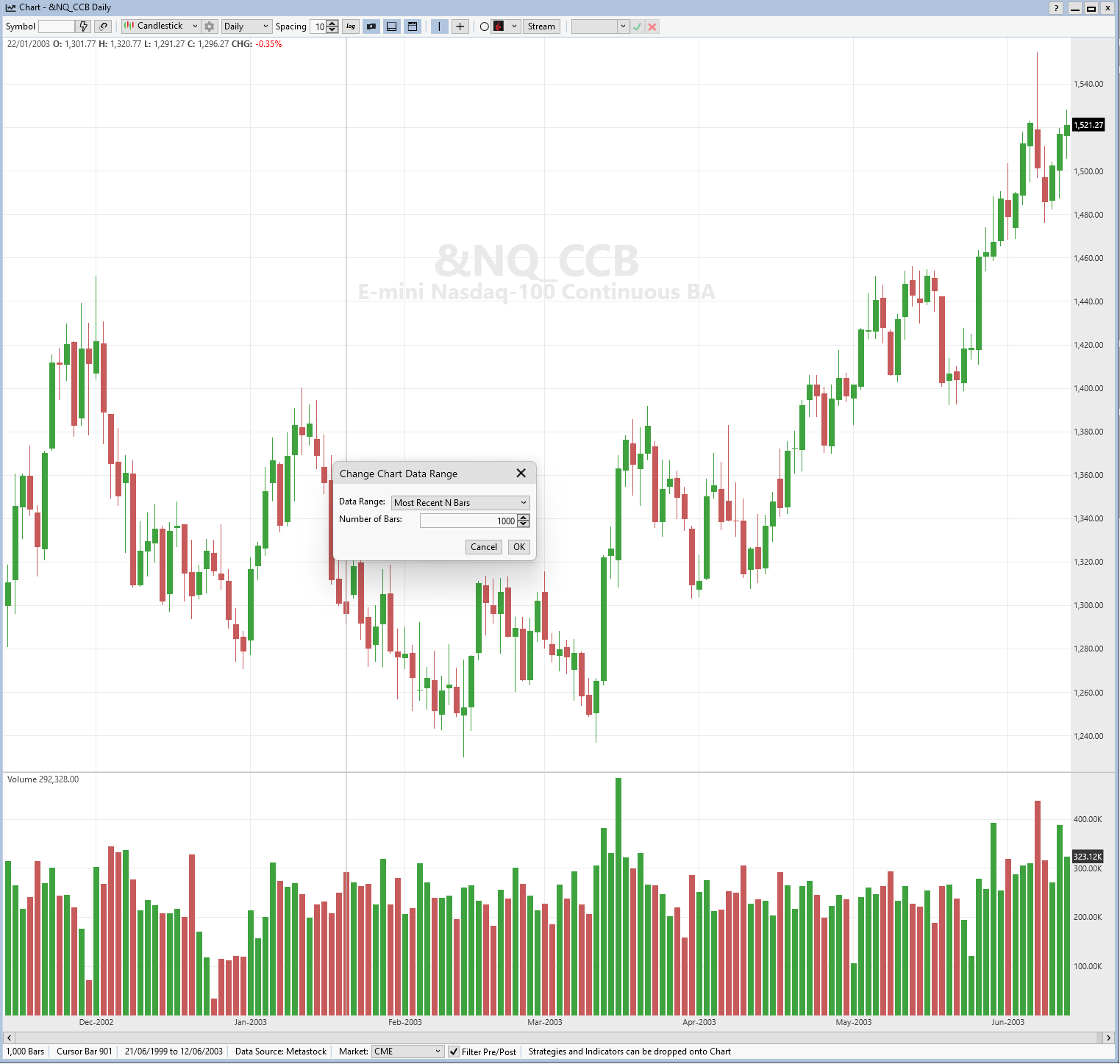Image resolution: width=1120 pixels, height=1064 pixels.
Task: Click the chain link icon in toolbar
Action: coord(104,26)
